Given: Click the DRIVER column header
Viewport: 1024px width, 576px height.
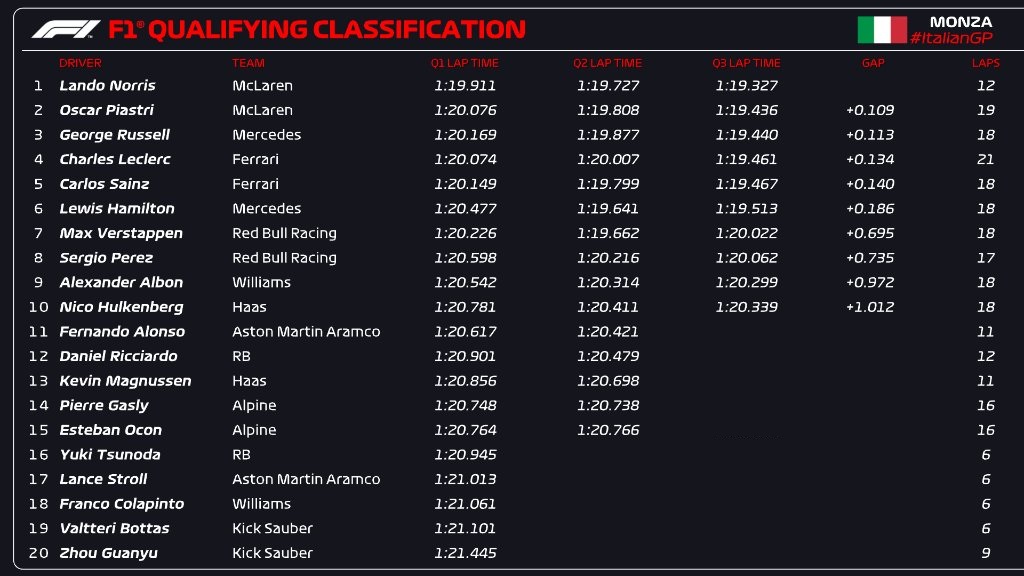Looking at the screenshot, I should click(80, 63).
